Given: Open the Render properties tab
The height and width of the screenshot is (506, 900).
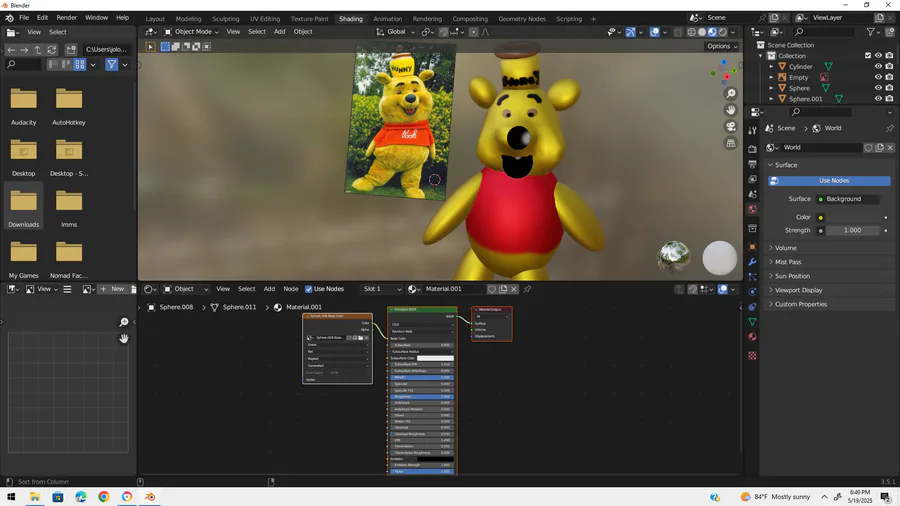Looking at the screenshot, I should click(x=752, y=149).
